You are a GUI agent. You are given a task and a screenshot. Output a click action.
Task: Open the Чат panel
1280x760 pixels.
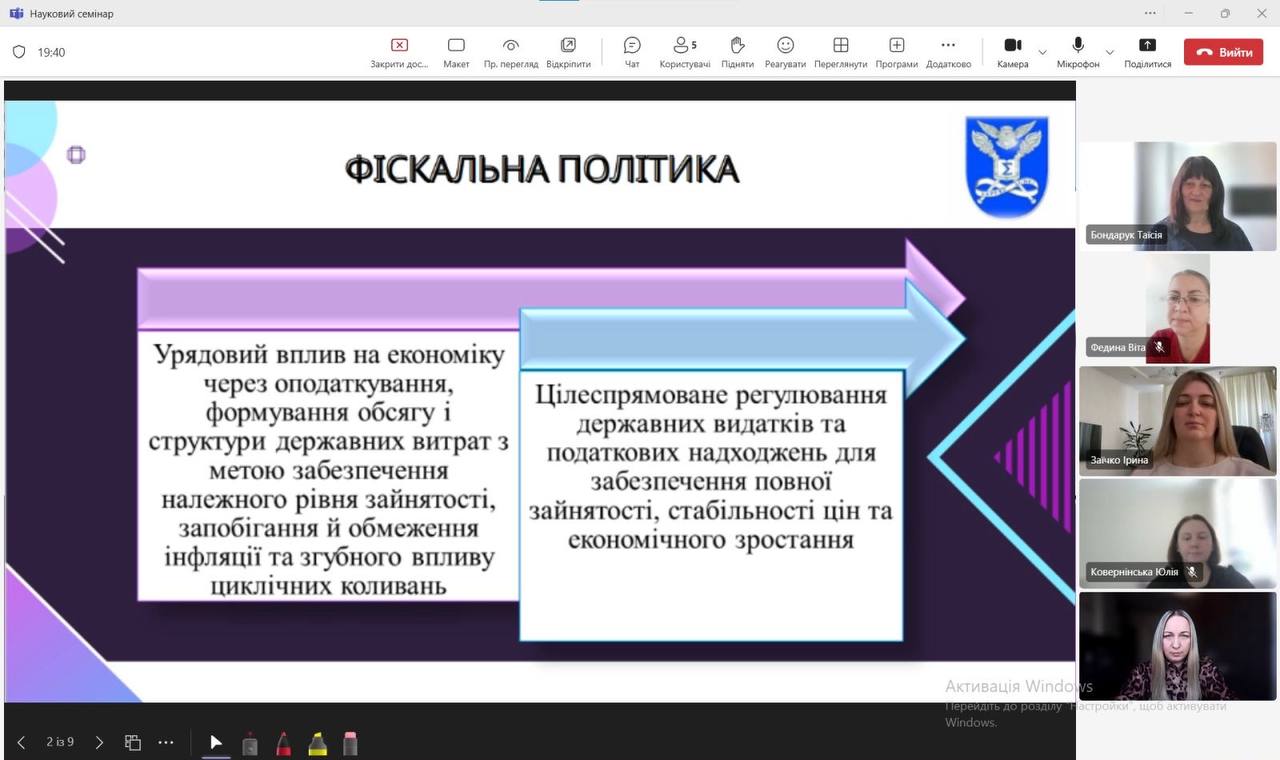[632, 52]
